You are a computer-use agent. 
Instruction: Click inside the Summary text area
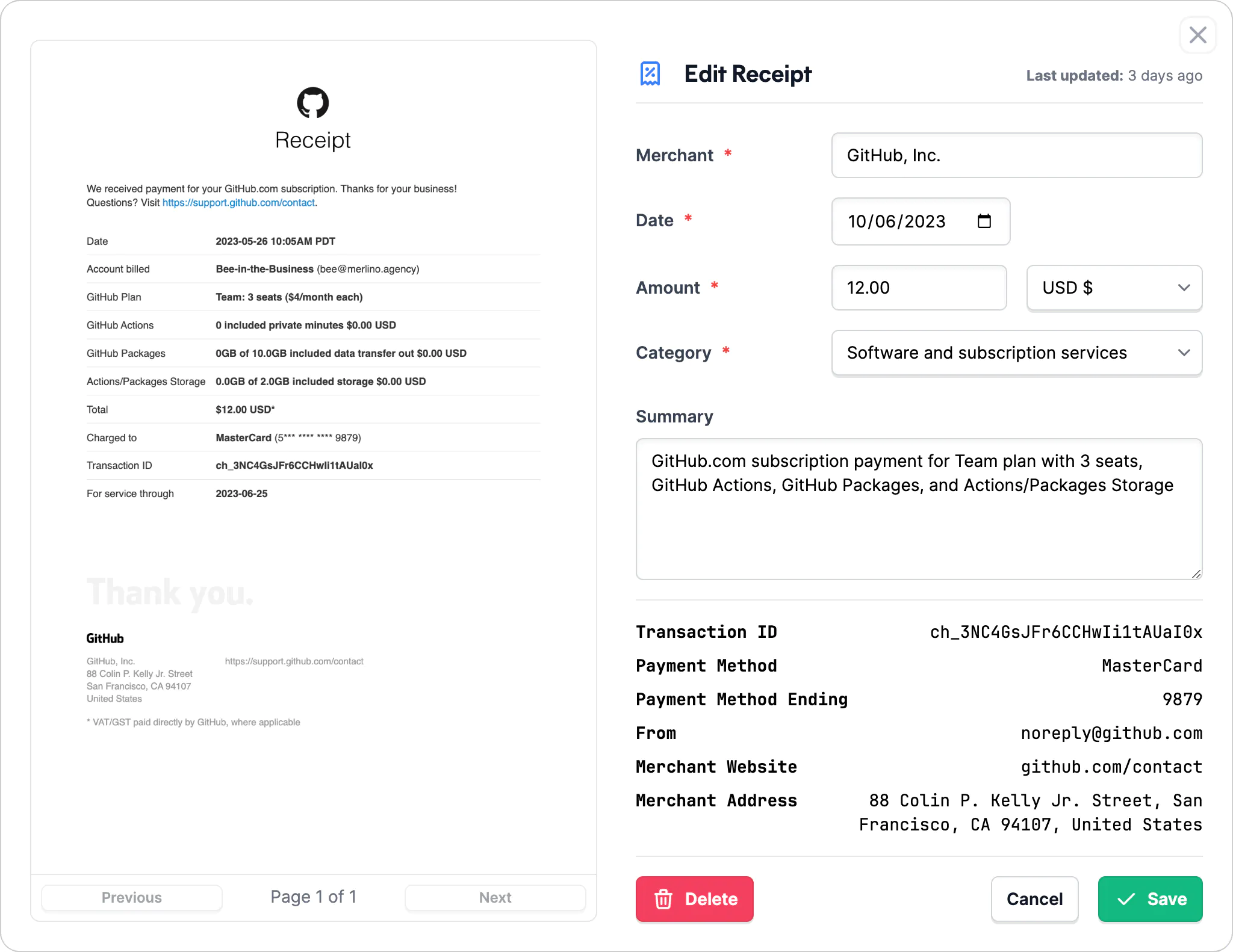pyautogui.click(x=918, y=508)
